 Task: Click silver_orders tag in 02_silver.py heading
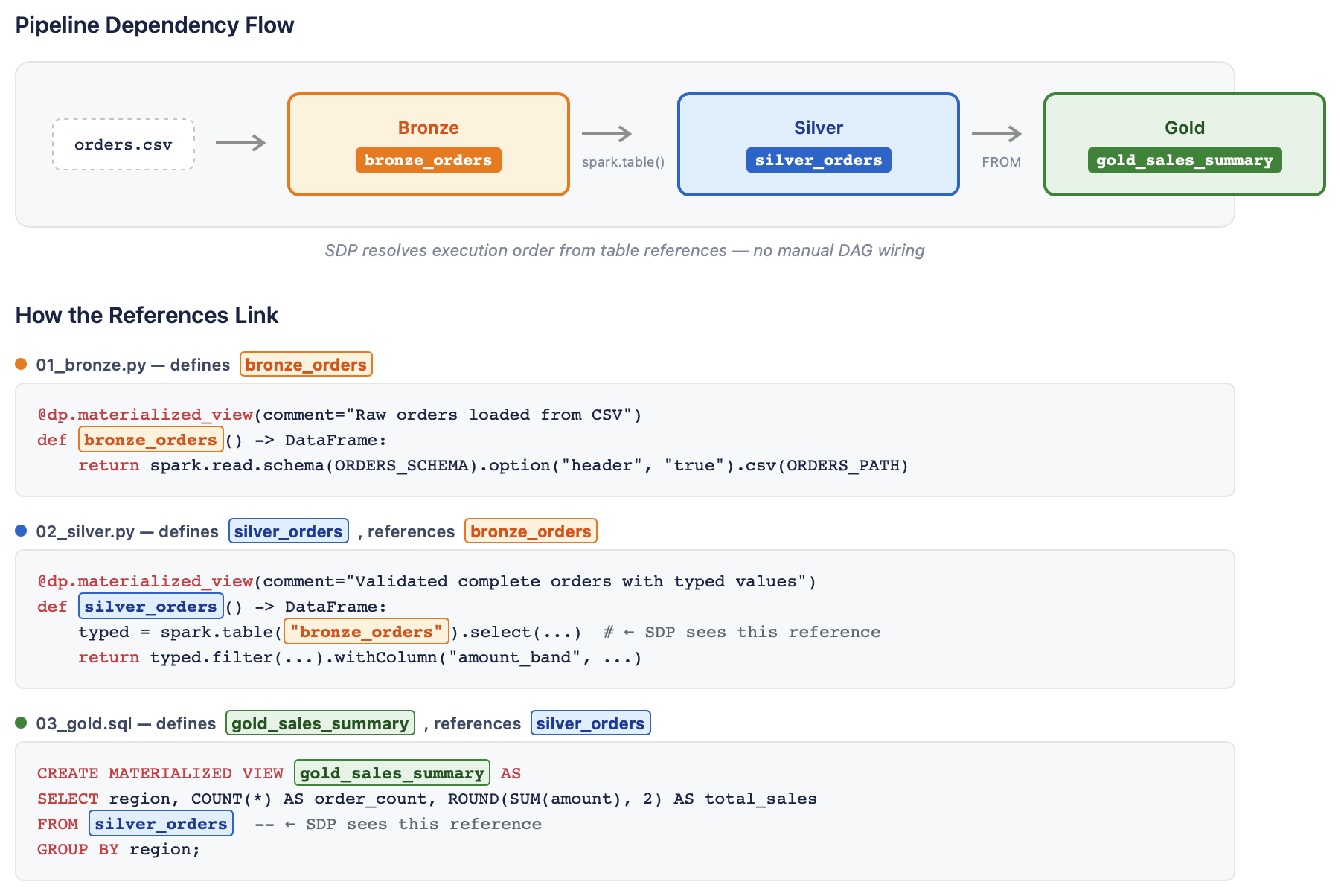coord(289,531)
